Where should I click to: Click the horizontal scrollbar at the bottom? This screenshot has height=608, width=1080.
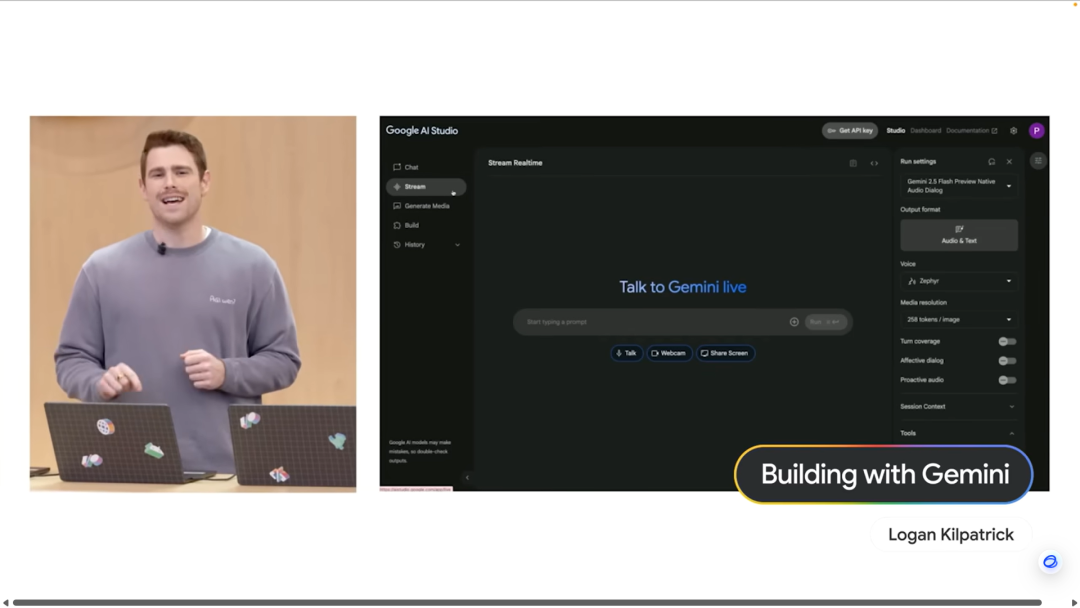click(x=527, y=602)
